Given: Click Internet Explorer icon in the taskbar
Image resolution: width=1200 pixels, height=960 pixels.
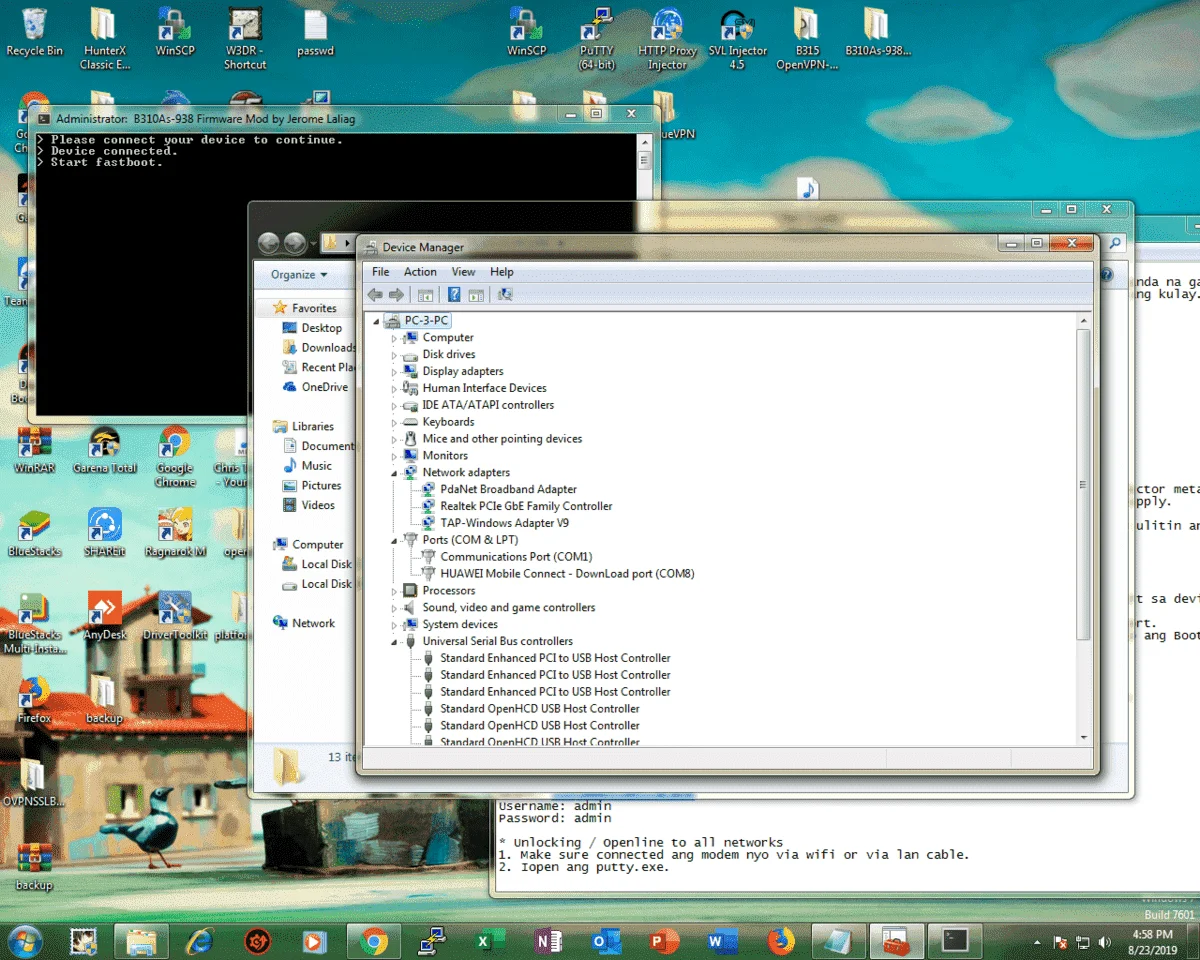Looking at the screenshot, I should pos(200,940).
